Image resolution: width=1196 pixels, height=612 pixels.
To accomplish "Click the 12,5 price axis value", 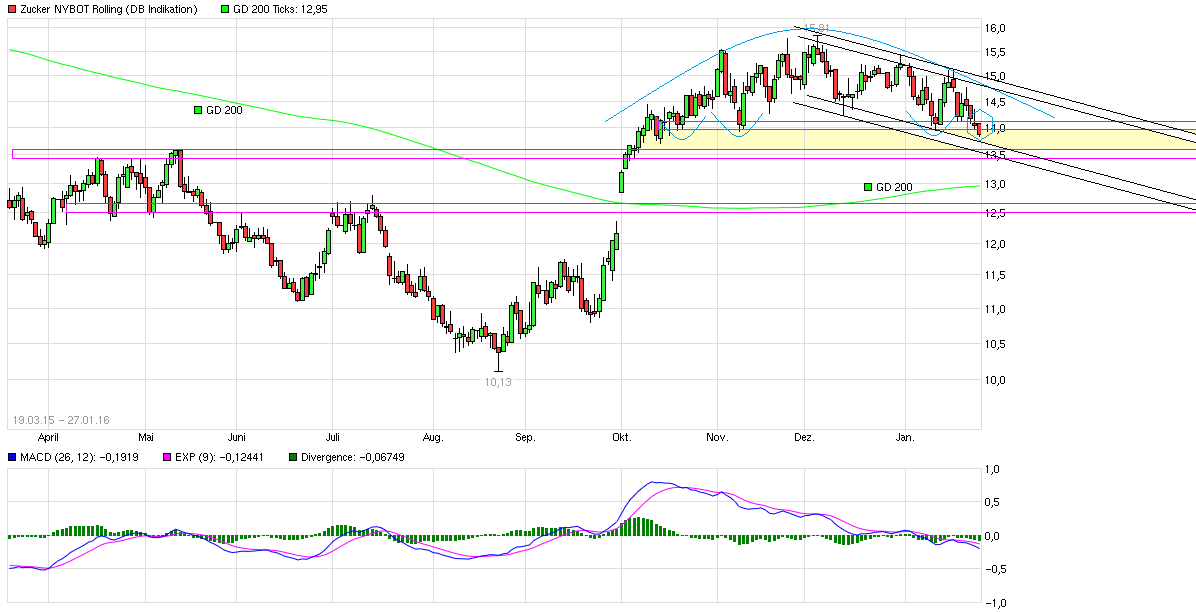I will (x=996, y=213).
